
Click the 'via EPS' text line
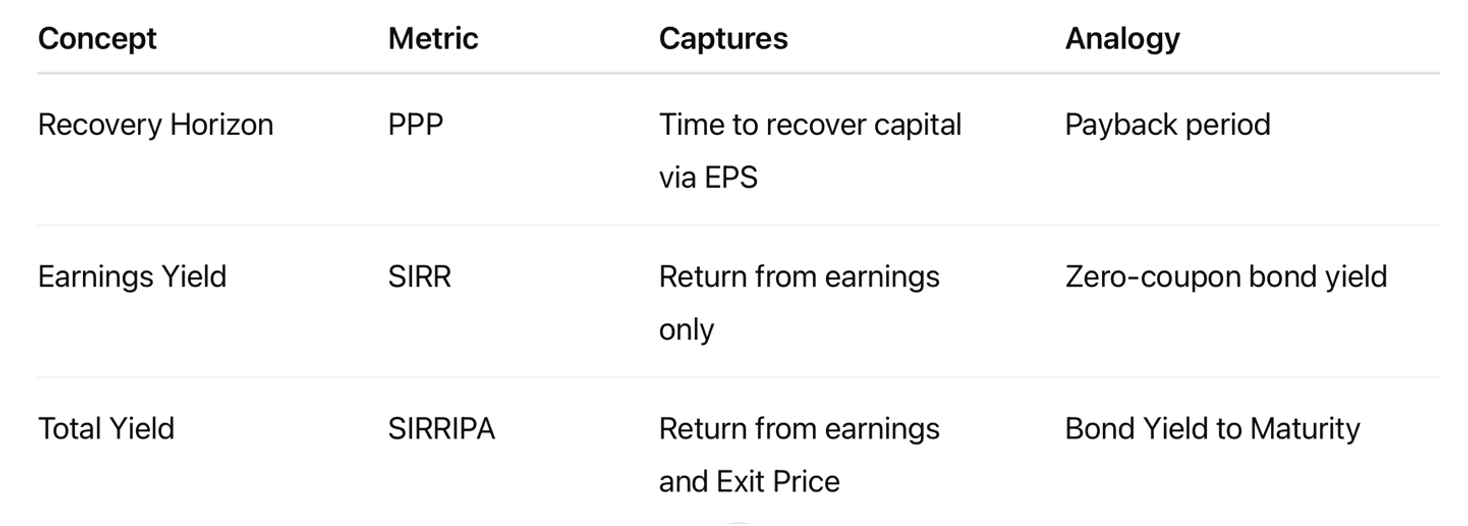coord(708,178)
